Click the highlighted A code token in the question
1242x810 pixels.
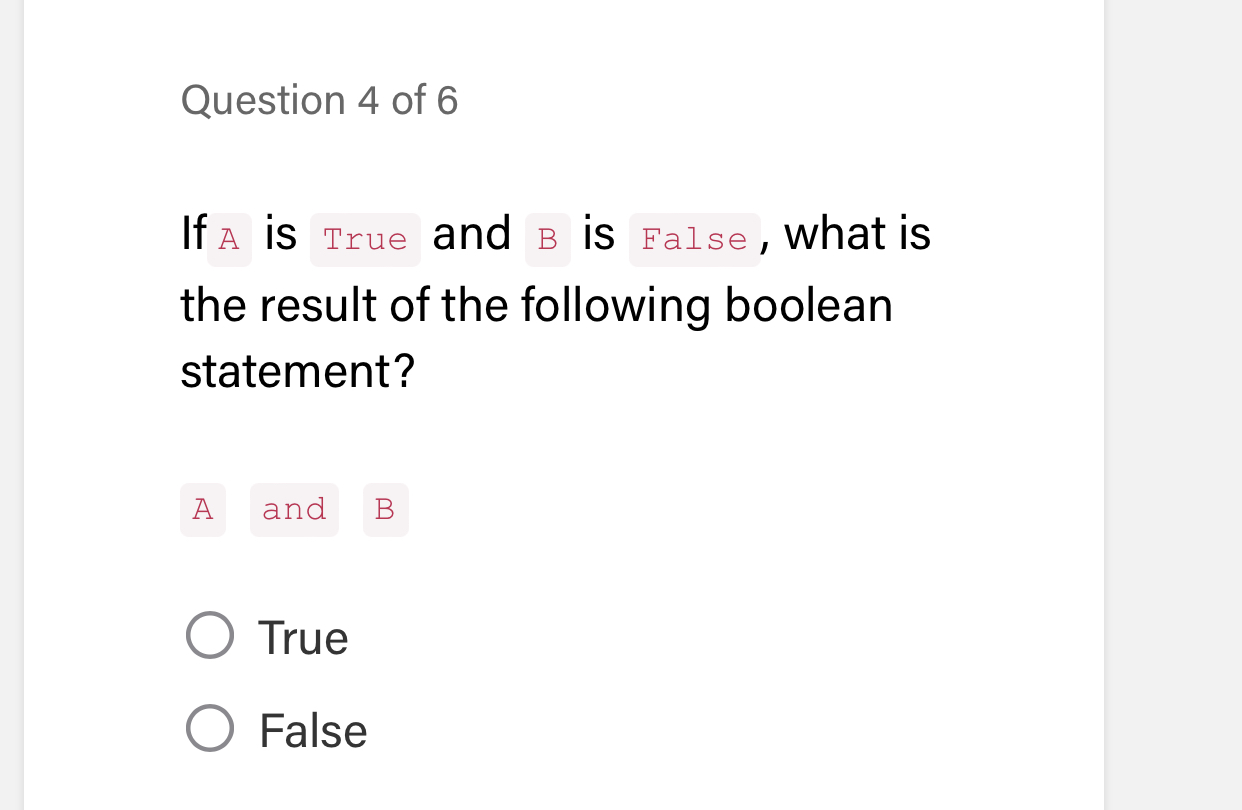click(x=227, y=238)
